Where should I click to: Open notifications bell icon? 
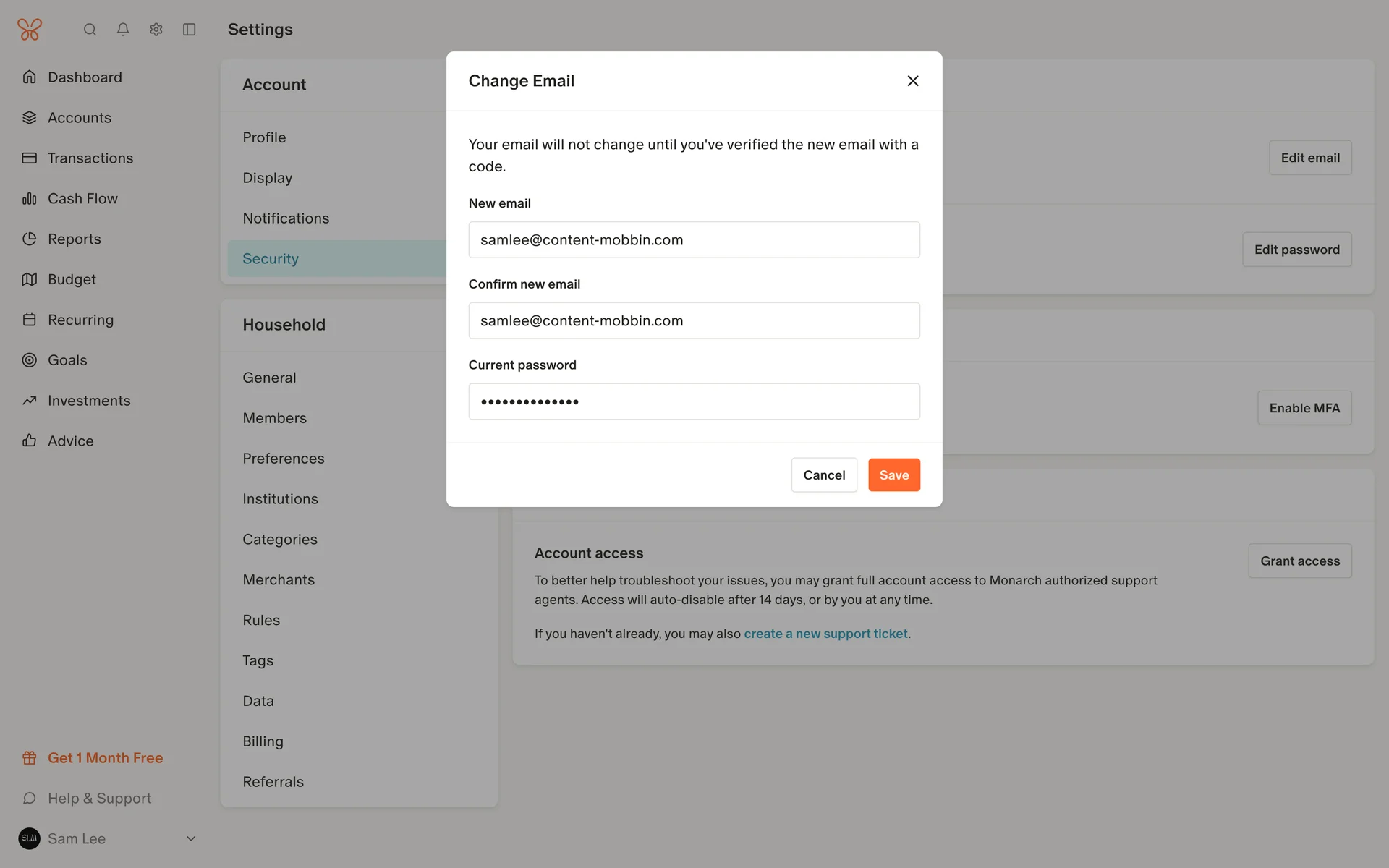(x=123, y=30)
